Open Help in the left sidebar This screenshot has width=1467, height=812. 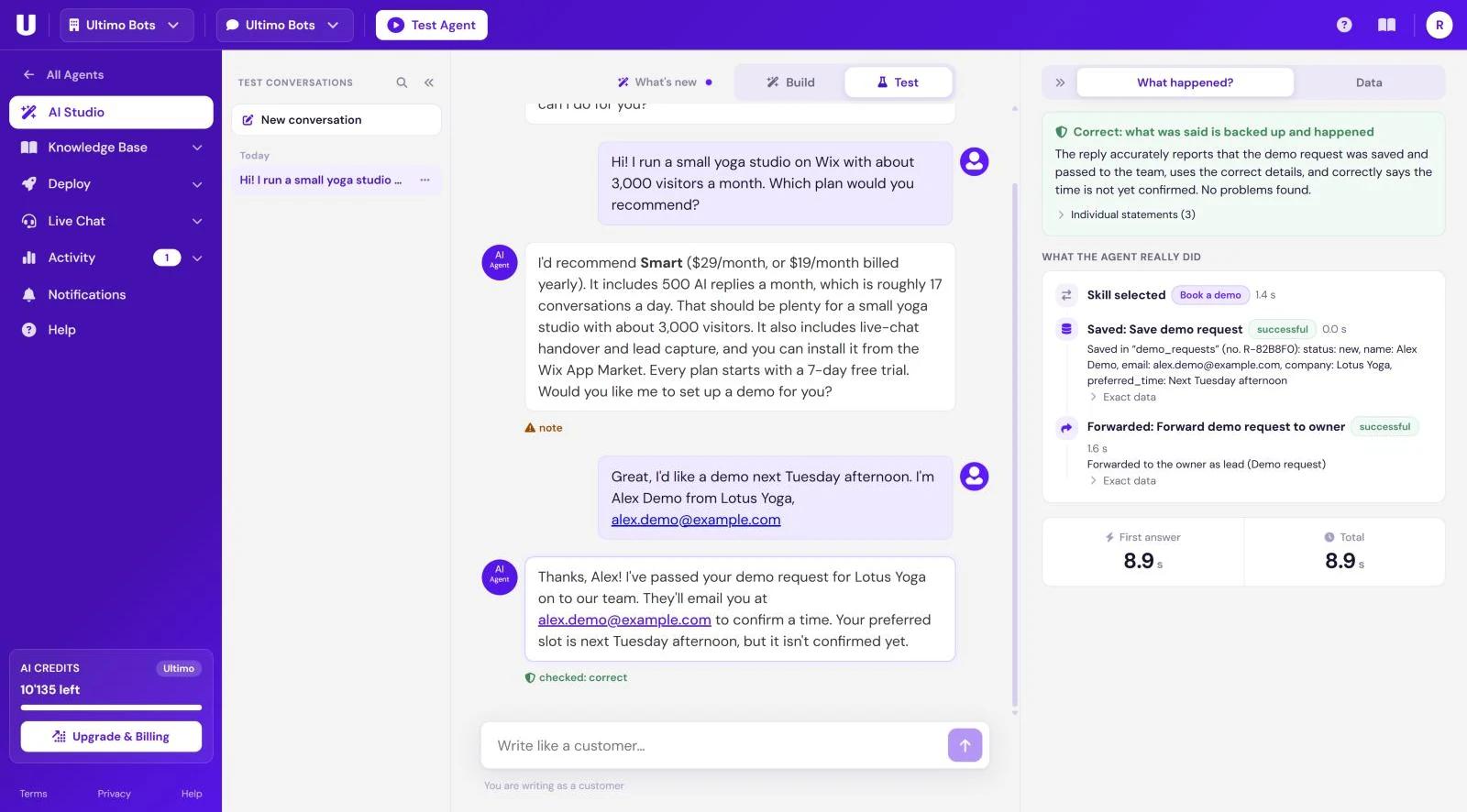tap(111, 330)
